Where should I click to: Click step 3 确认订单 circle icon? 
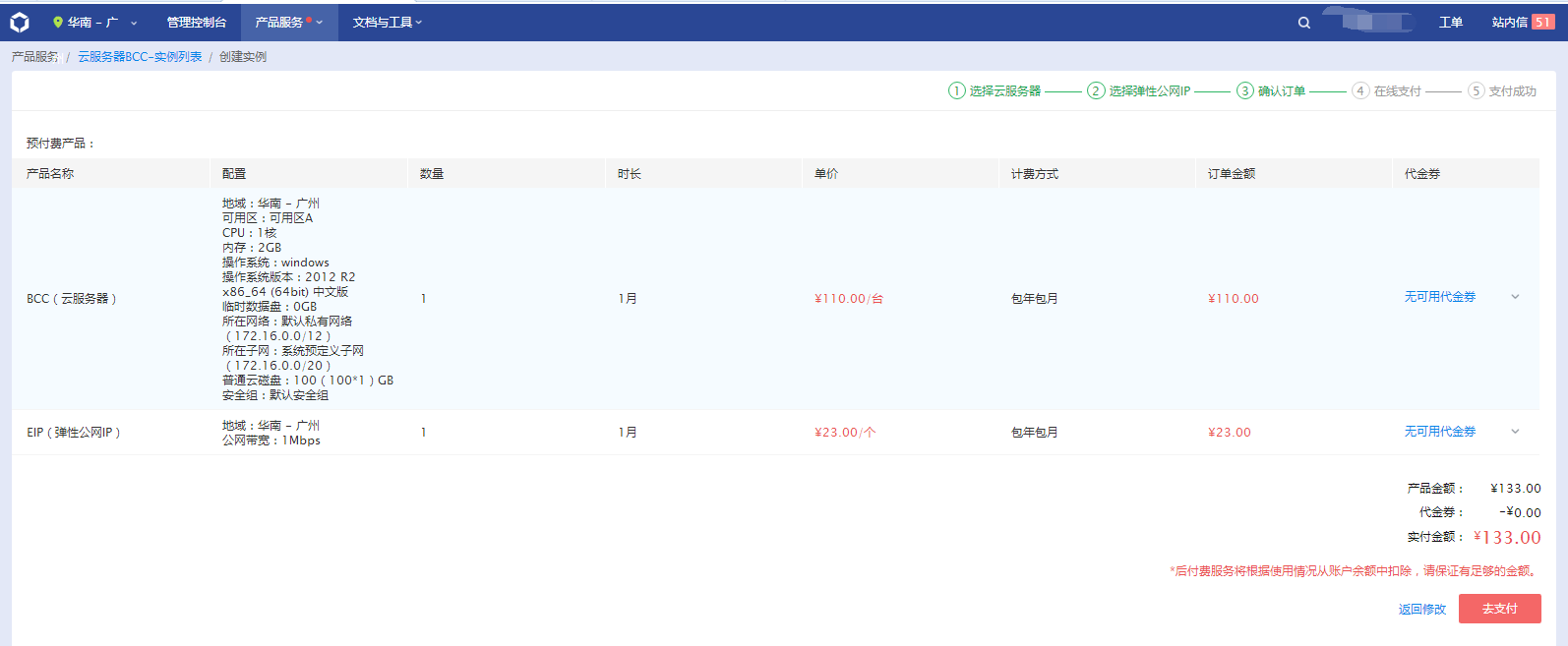pyautogui.click(x=1244, y=90)
